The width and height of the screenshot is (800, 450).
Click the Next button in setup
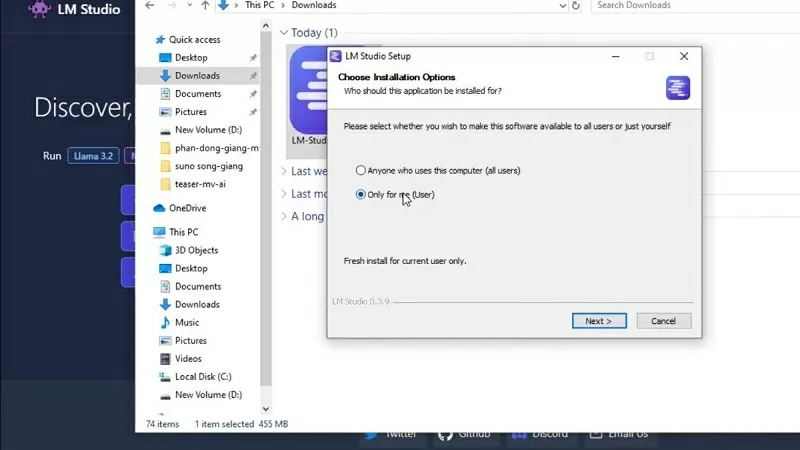(x=599, y=321)
